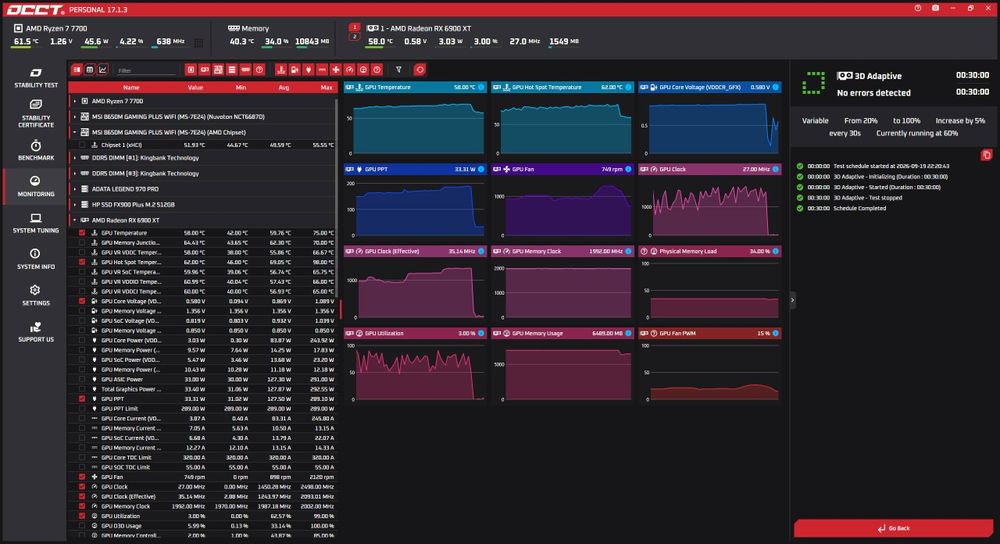This screenshot has height=544, width=1000.
Task: Open the System Info section
Action: coord(36,259)
